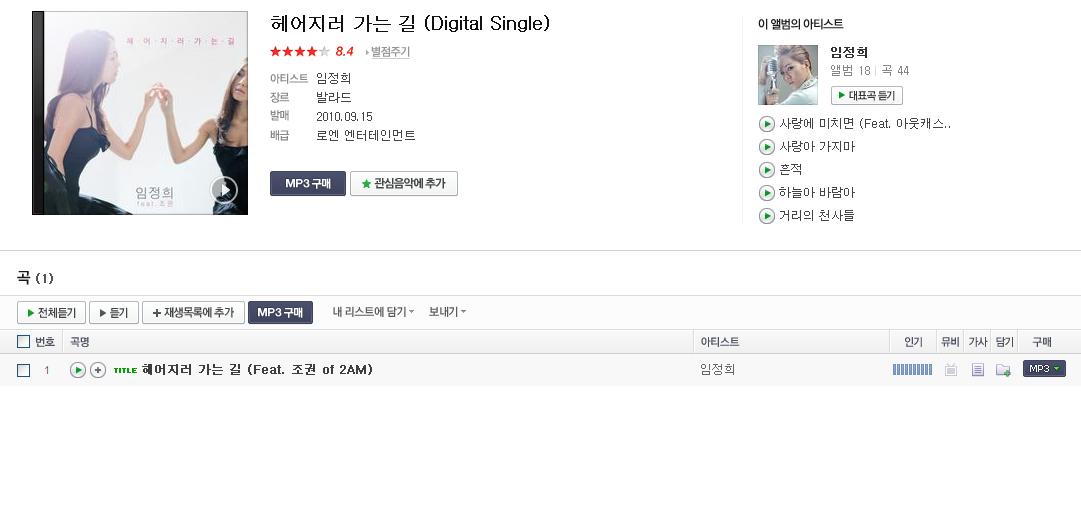1081x512 pixels.
Task: Expand the 내 리스트에 담기 dropdown
Action: 373,312
